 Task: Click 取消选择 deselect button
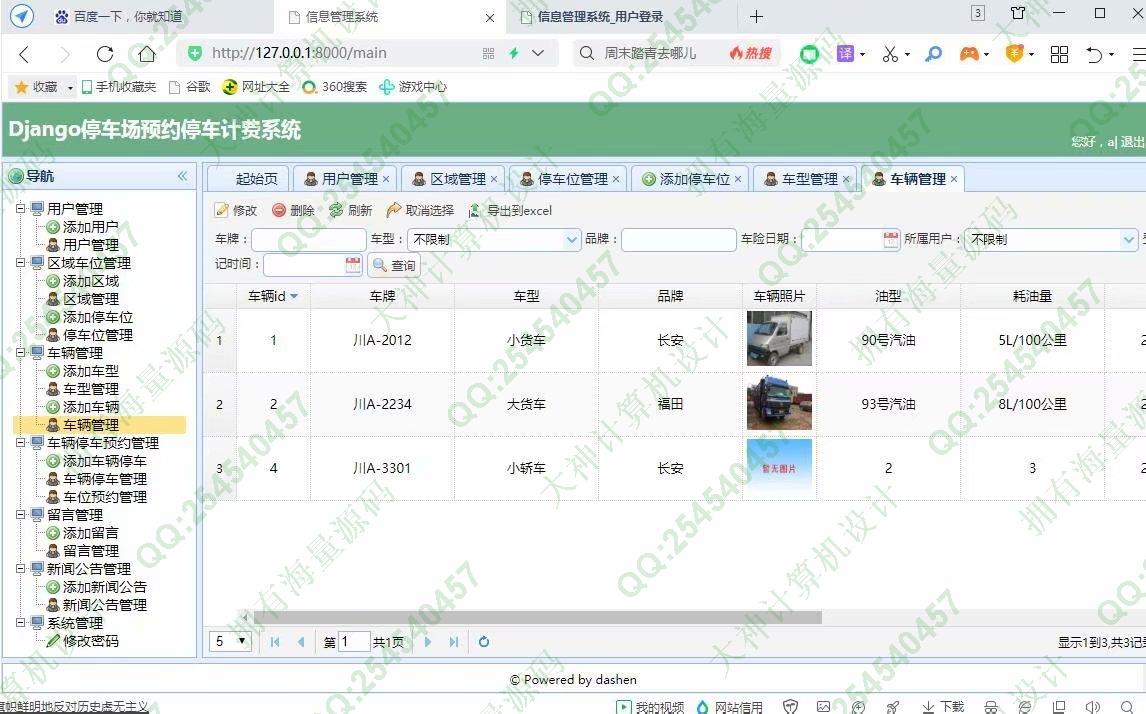point(420,210)
